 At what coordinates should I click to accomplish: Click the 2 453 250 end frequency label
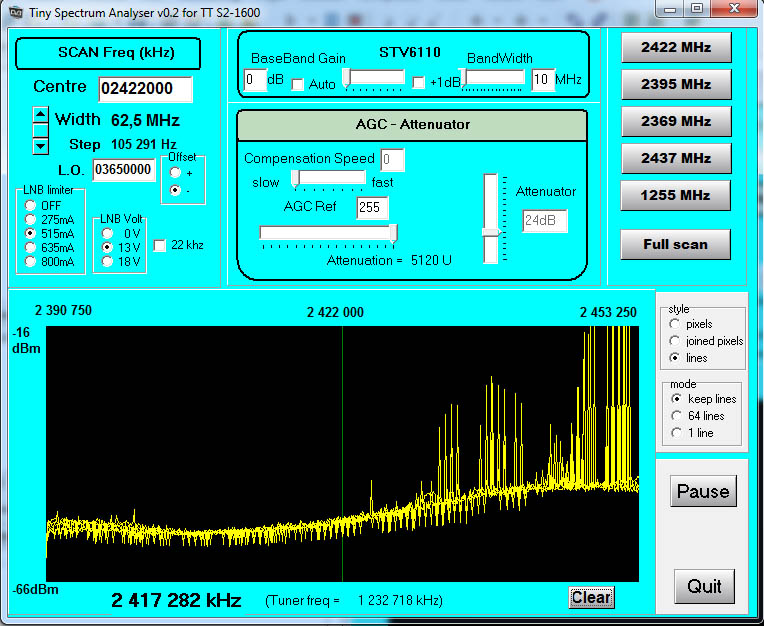coord(608,312)
